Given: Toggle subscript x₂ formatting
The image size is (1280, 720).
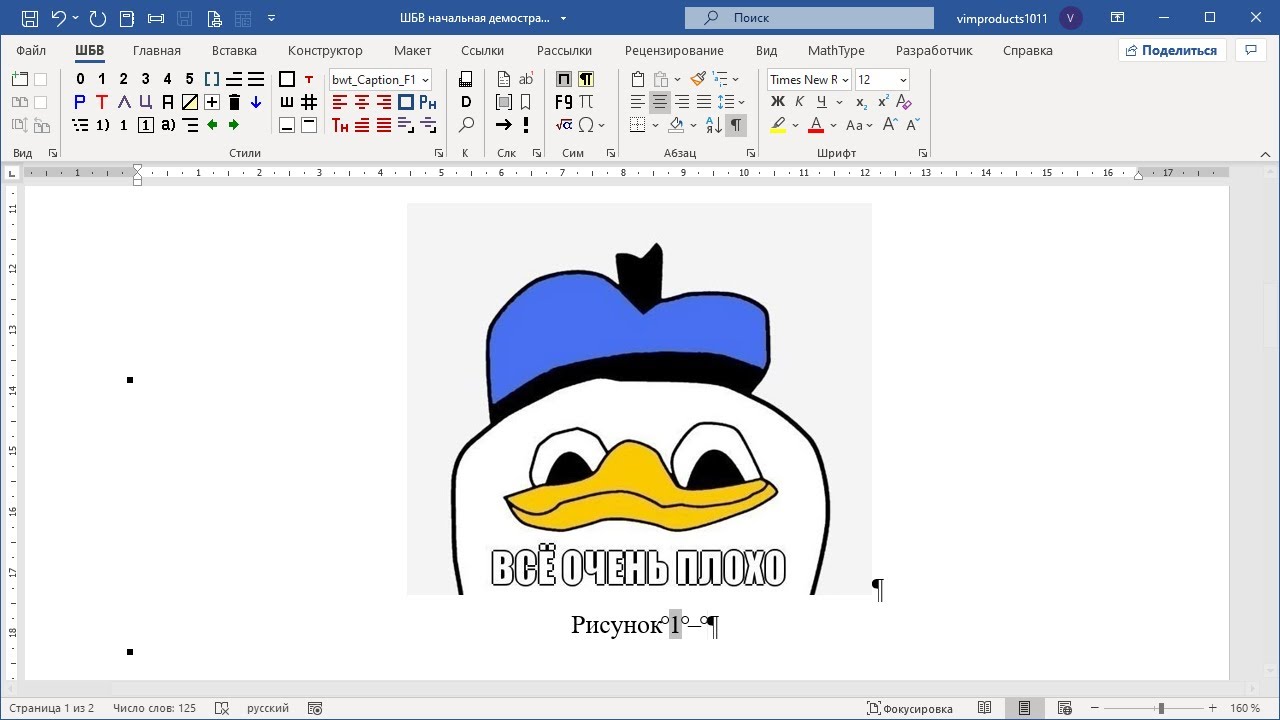Looking at the screenshot, I should point(862,102).
